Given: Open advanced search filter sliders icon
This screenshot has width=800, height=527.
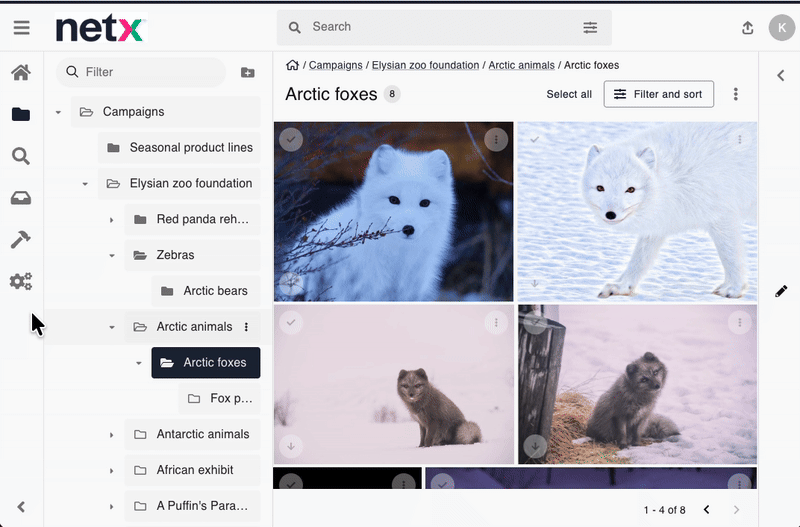Looking at the screenshot, I should tap(590, 28).
